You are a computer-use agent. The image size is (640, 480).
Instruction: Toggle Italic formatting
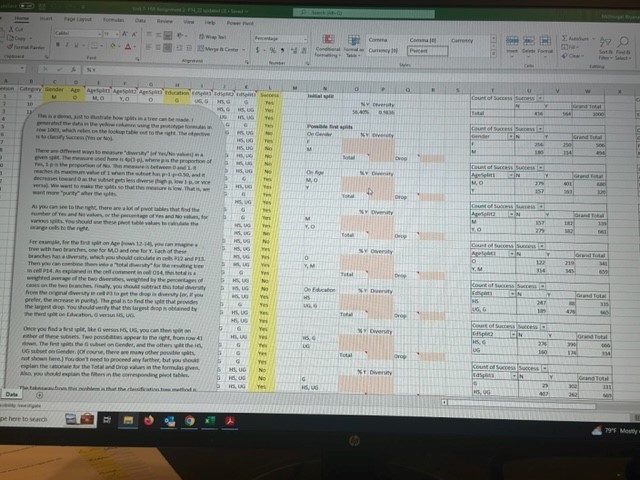(x=67, y=44)
